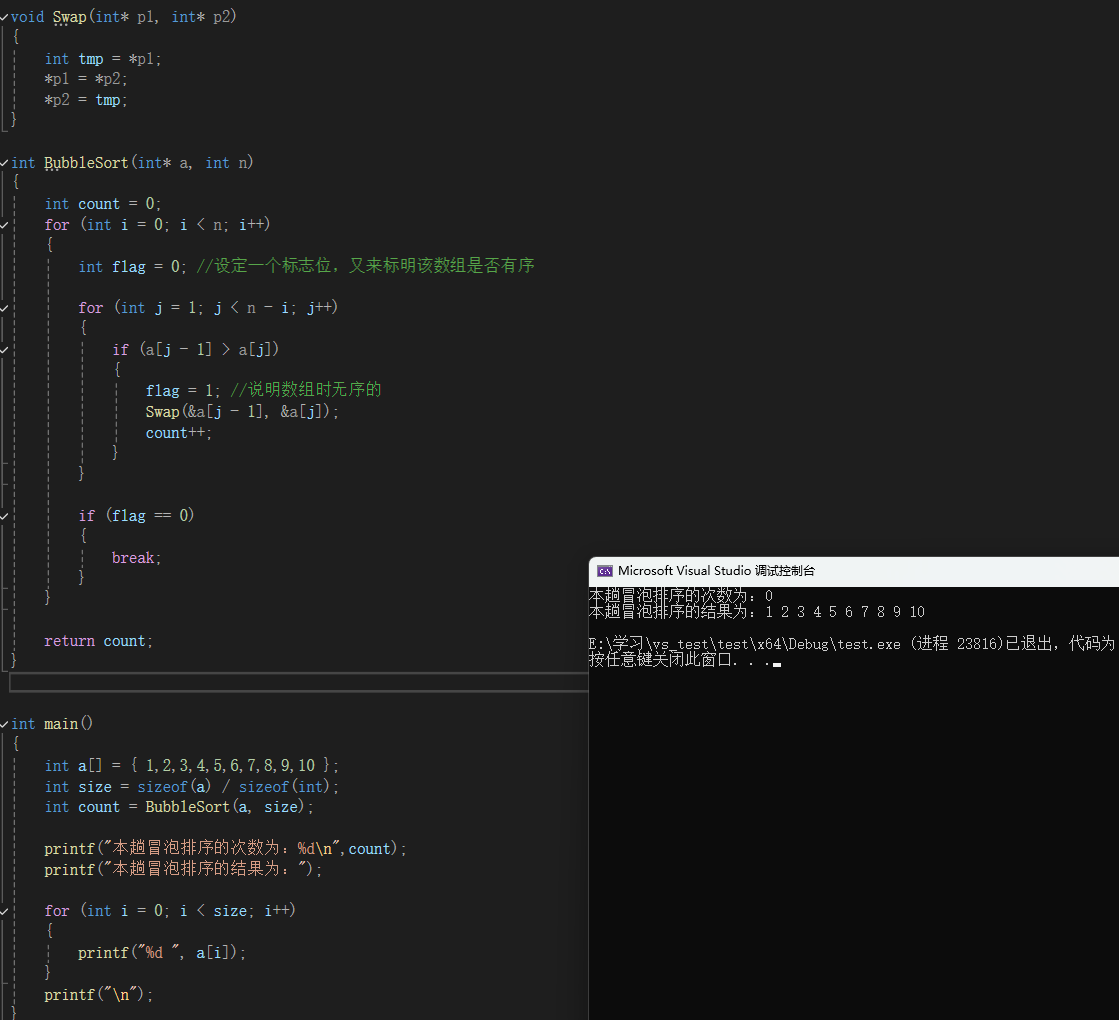Place cursor on int count = 0;
Viewport: 1119px width, 1020px height.
(103, 204)
